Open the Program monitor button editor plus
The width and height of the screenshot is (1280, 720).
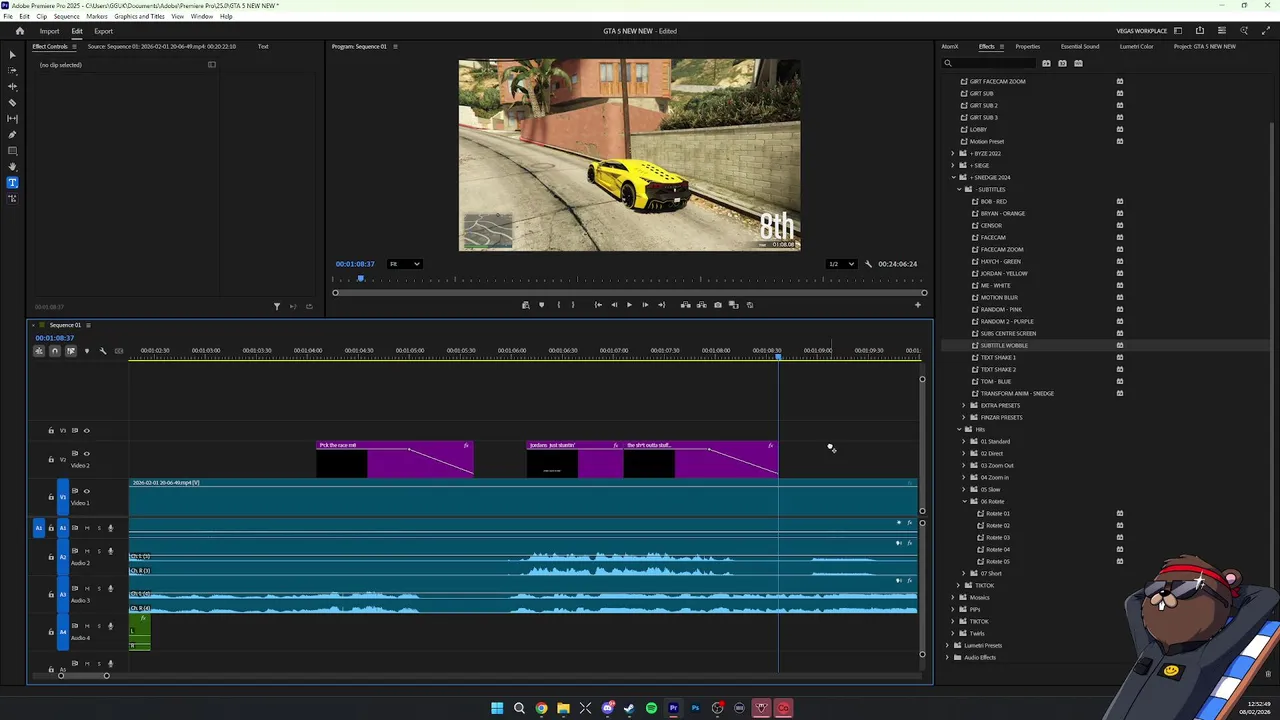point(918,305)
